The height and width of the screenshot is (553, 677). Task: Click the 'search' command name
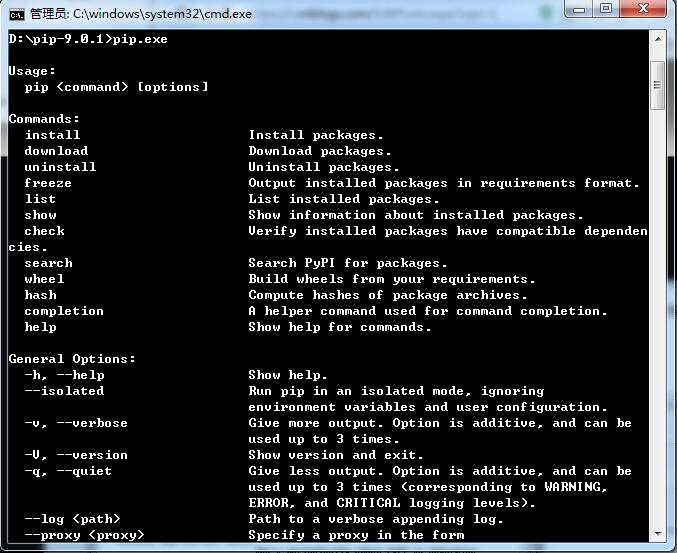pos(48,263)
